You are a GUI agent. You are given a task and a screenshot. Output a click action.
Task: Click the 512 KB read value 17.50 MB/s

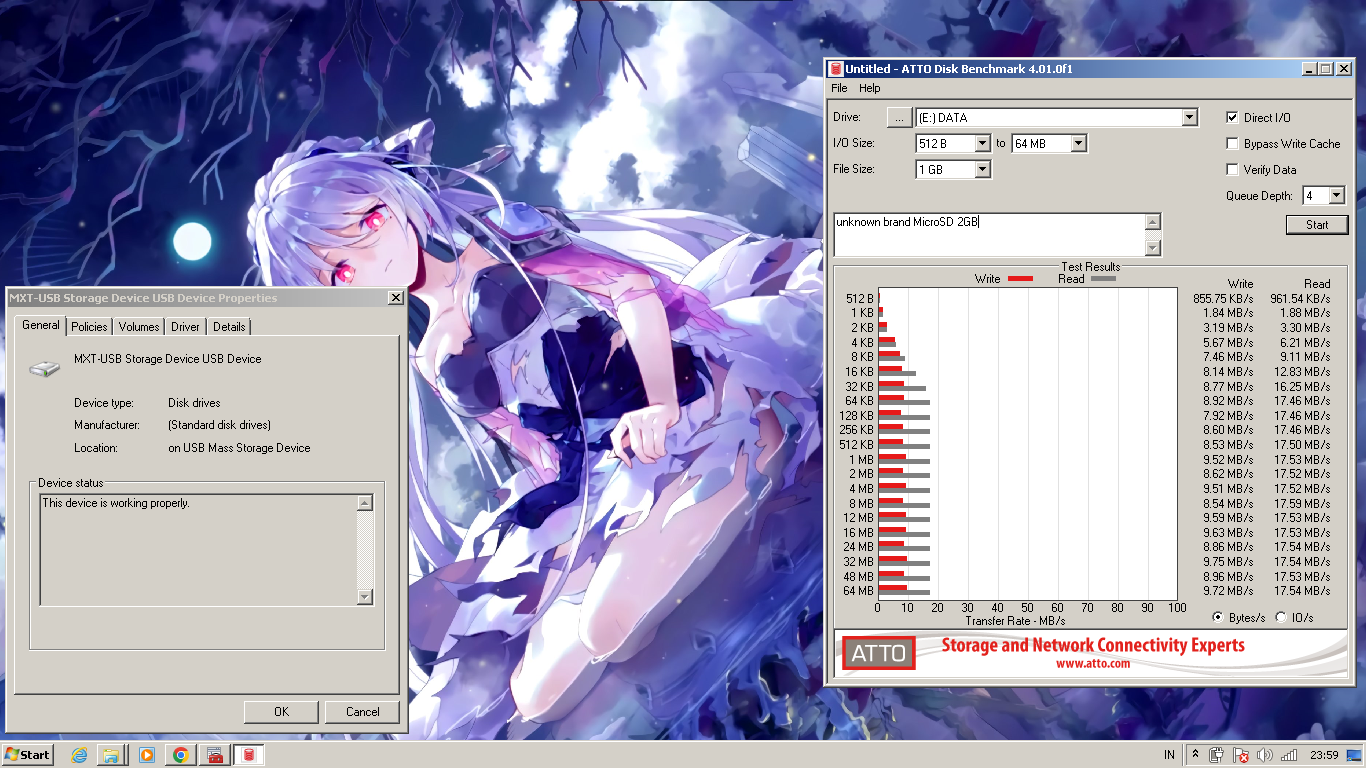pyautogui.click(x=1302, y=445)
